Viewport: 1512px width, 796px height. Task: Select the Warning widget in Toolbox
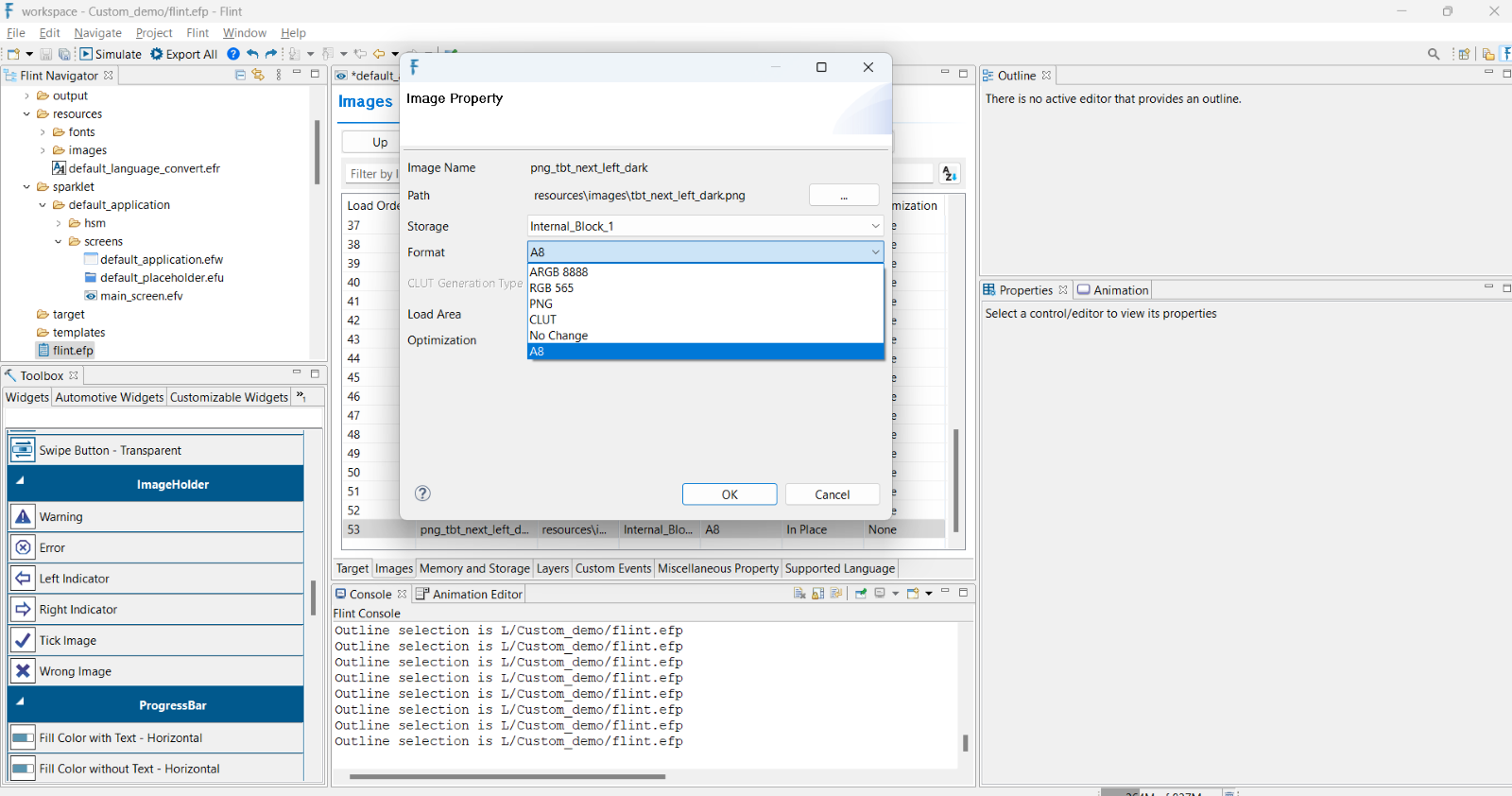coord(61,517)
